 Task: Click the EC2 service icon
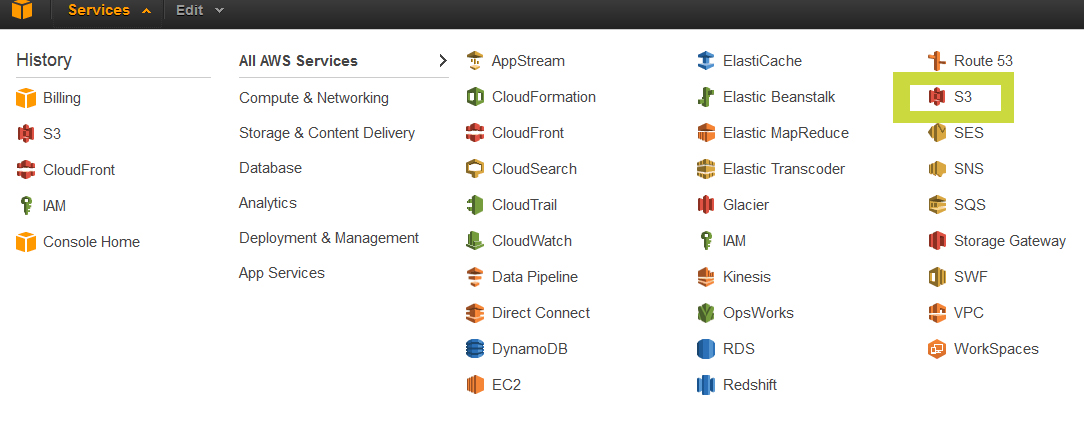tap(475, 385)
